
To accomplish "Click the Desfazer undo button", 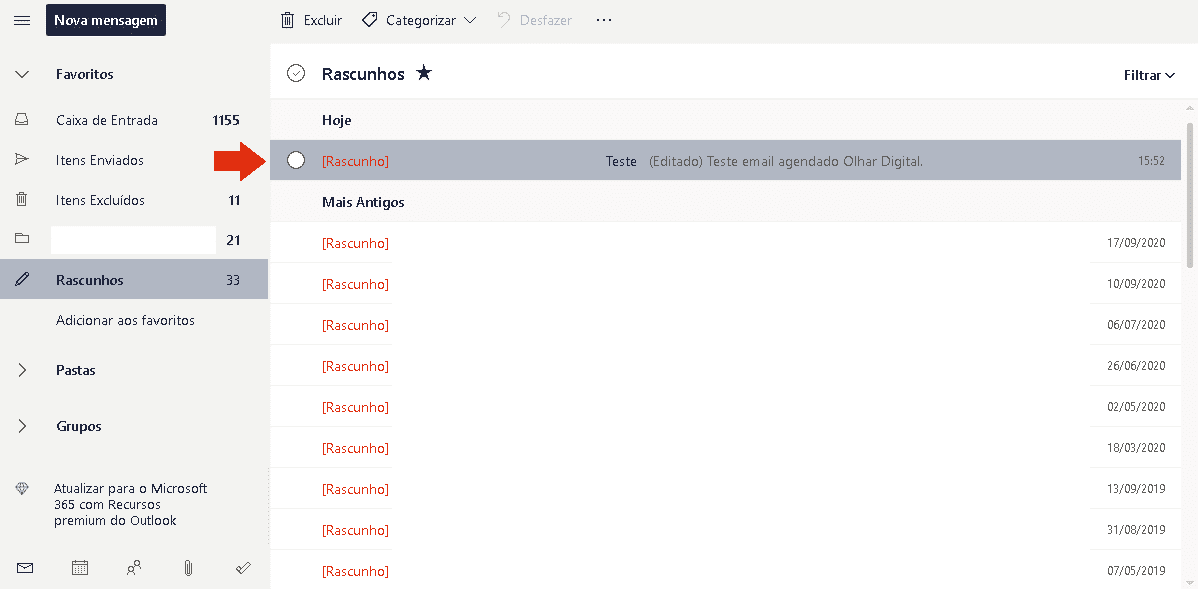I will pos(535,21).
